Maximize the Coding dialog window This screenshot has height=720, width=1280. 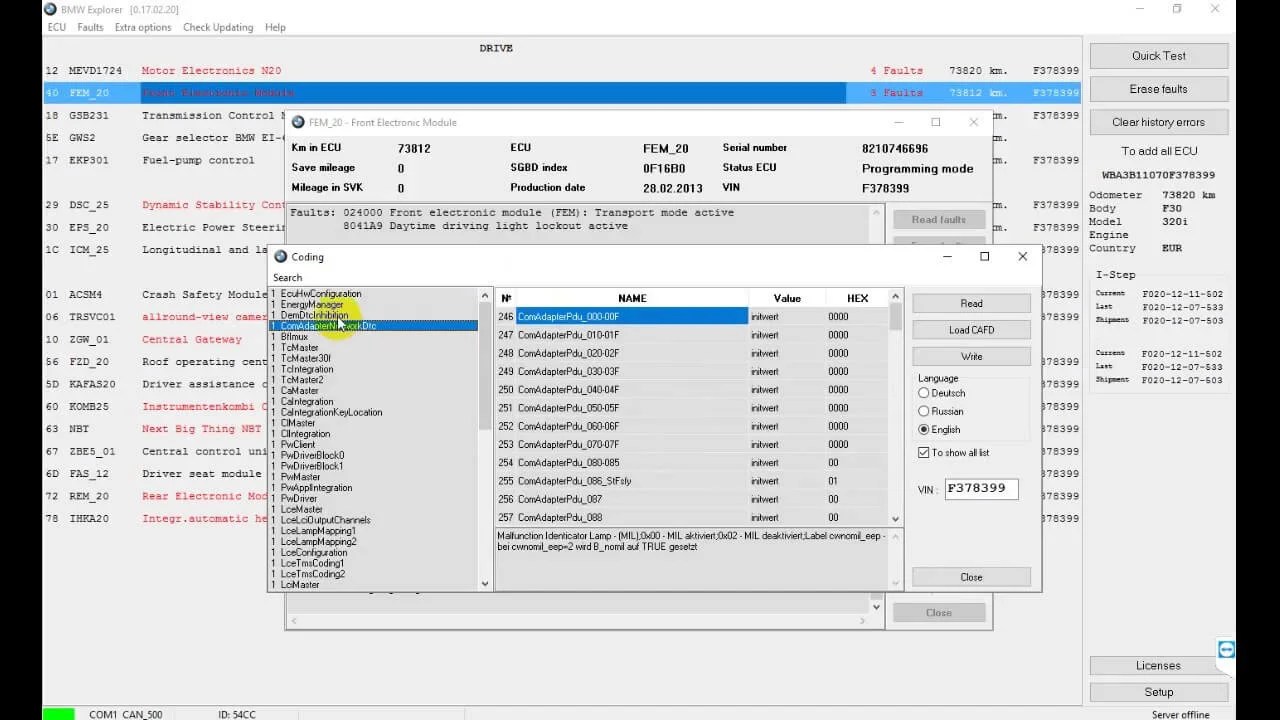pos(984,257)
